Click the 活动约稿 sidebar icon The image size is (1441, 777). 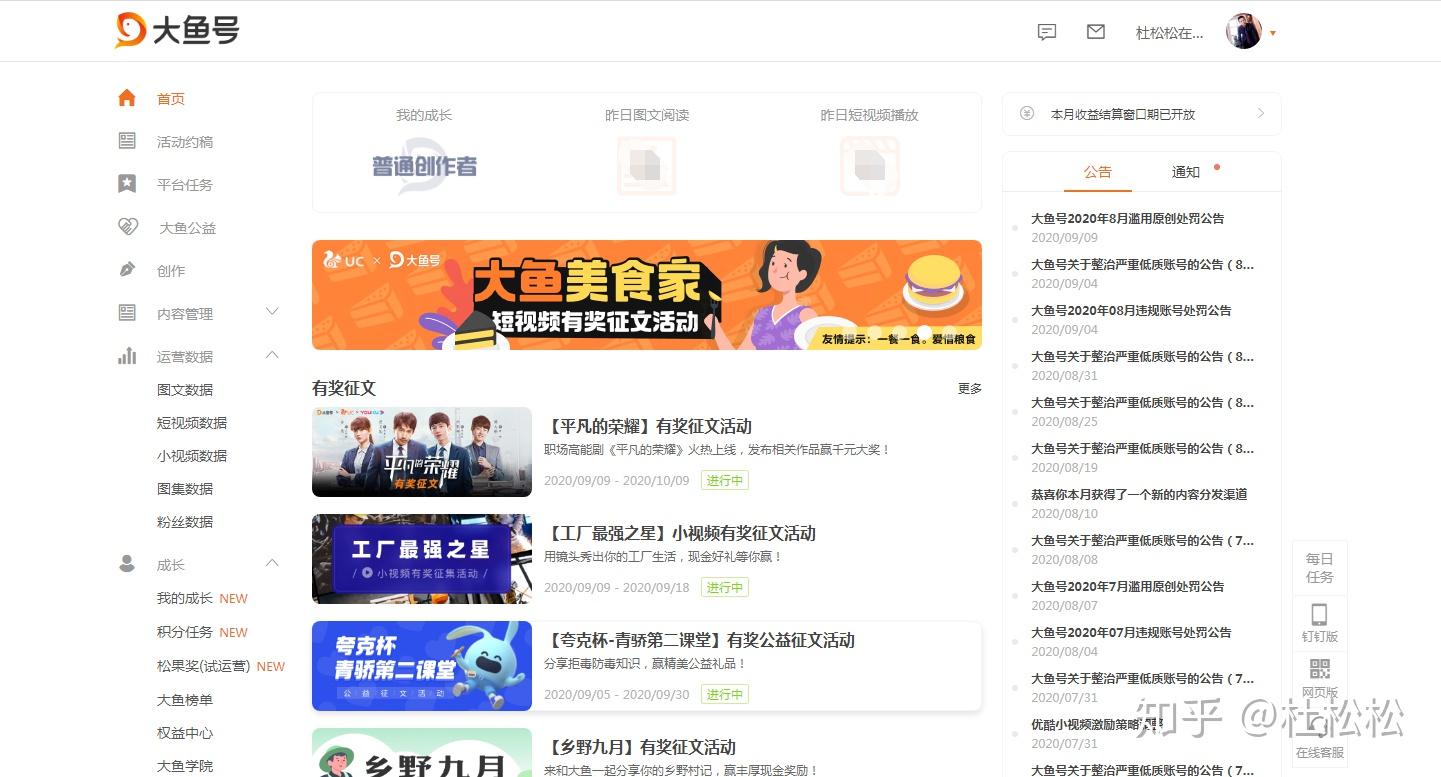coord(127,141)
